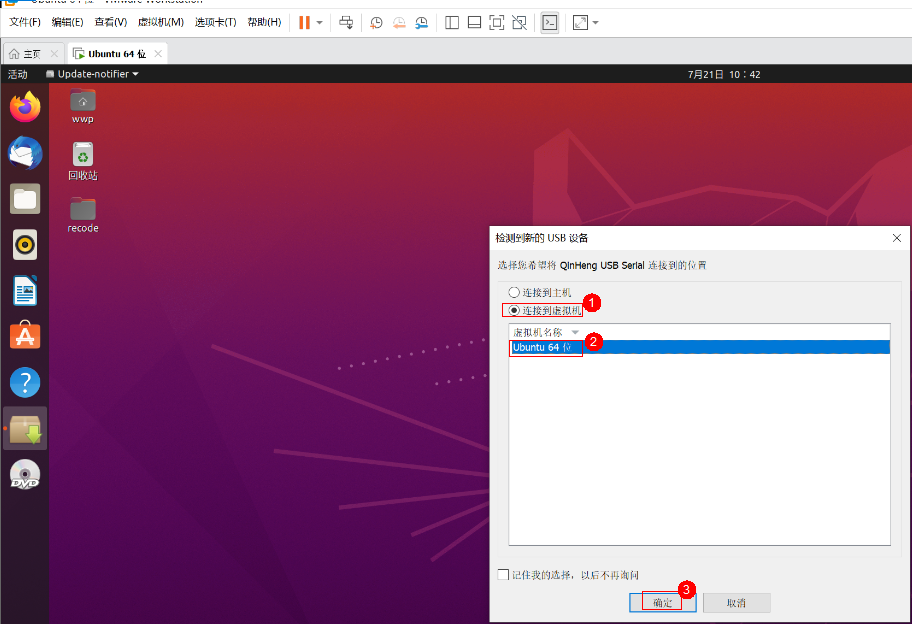Click the take snapshot clock icon
Image resolution: width=912 pixels, height=624 pixels.
point(375,22)
